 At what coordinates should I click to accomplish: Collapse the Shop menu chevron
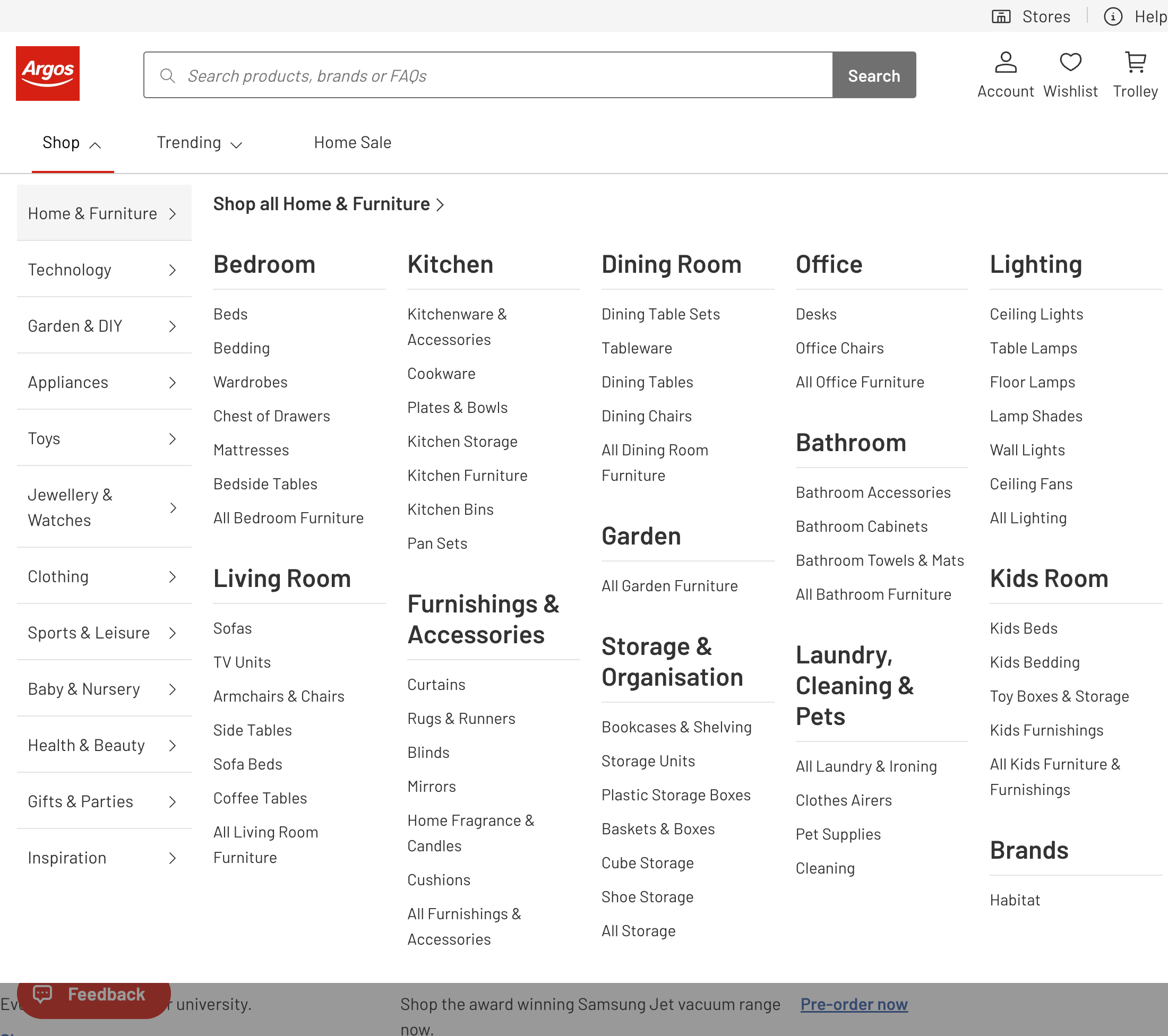97,144
